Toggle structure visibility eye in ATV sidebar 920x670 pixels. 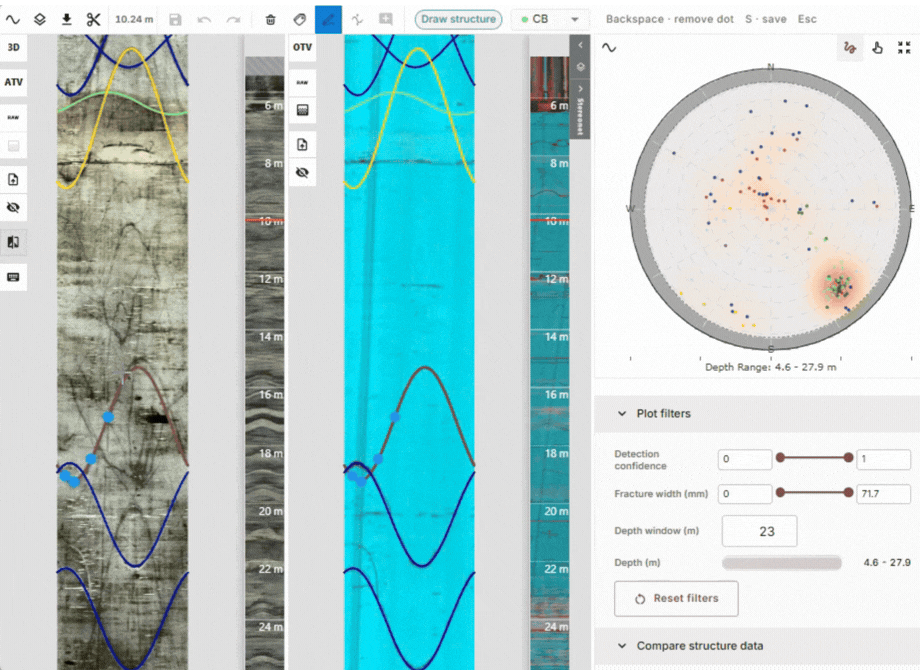point(13,208)
